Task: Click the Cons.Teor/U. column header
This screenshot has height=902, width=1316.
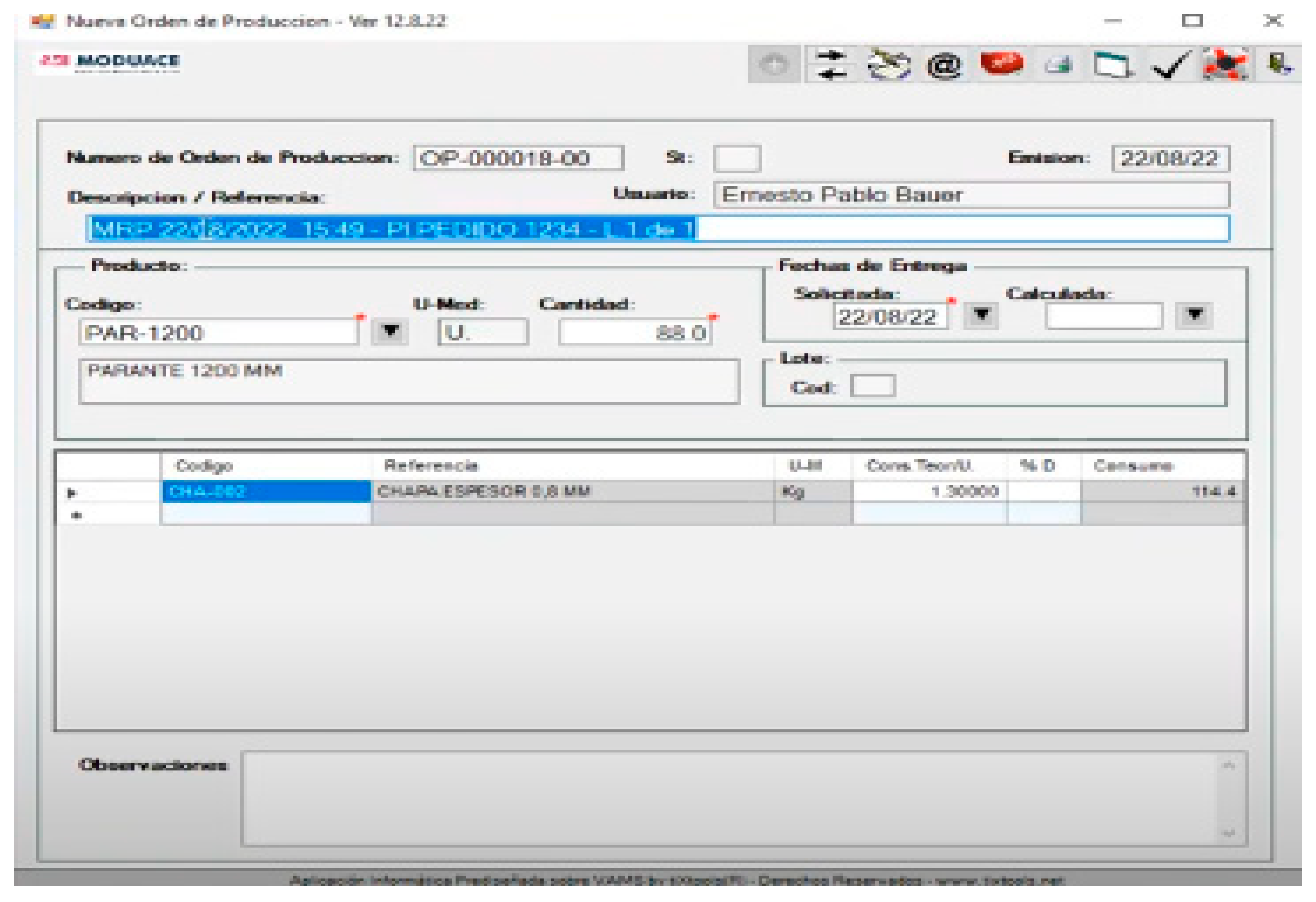Action: 930,466
